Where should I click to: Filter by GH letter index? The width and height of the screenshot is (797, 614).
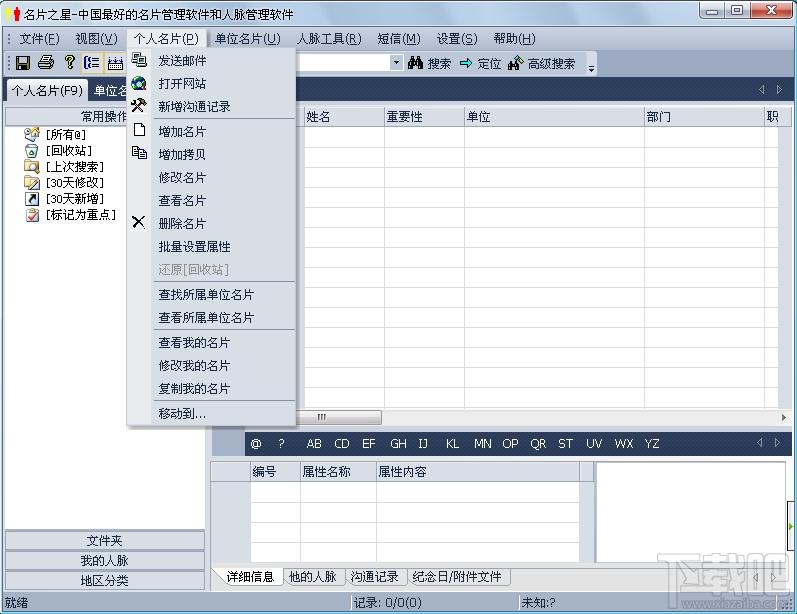(398, 444)
